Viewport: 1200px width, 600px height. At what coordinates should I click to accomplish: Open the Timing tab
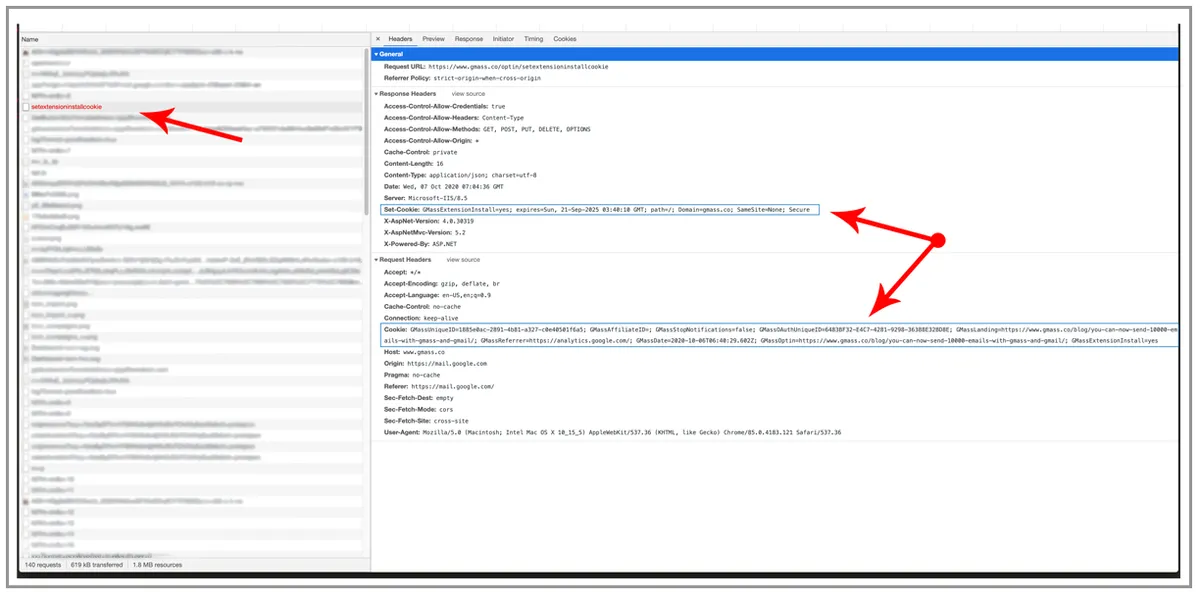tap(533, 39)
